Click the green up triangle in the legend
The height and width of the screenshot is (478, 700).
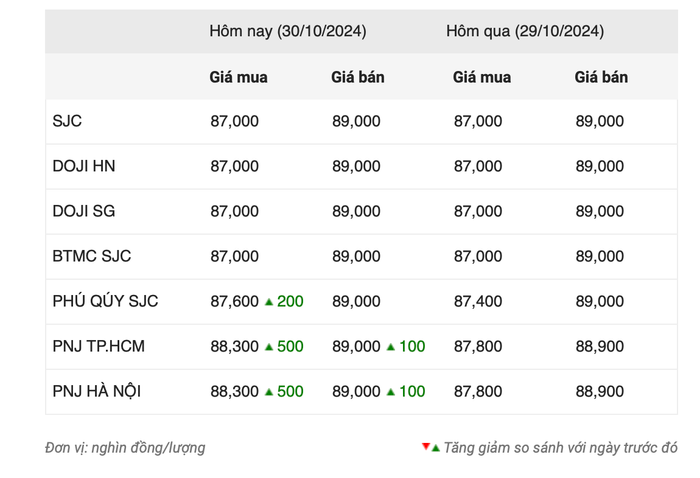click(436, 448)
